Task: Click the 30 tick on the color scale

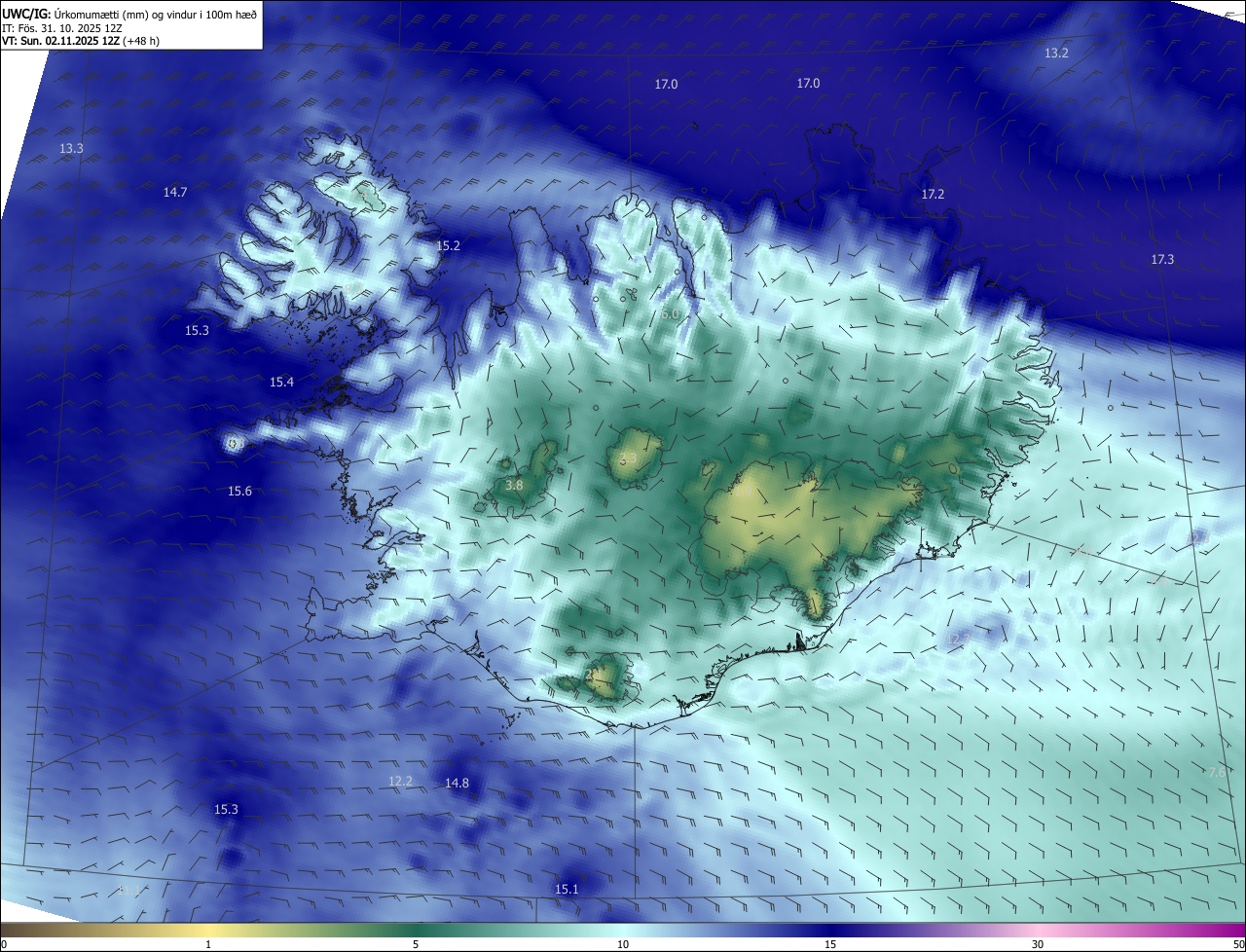Action: click(x=1038, y=945)
